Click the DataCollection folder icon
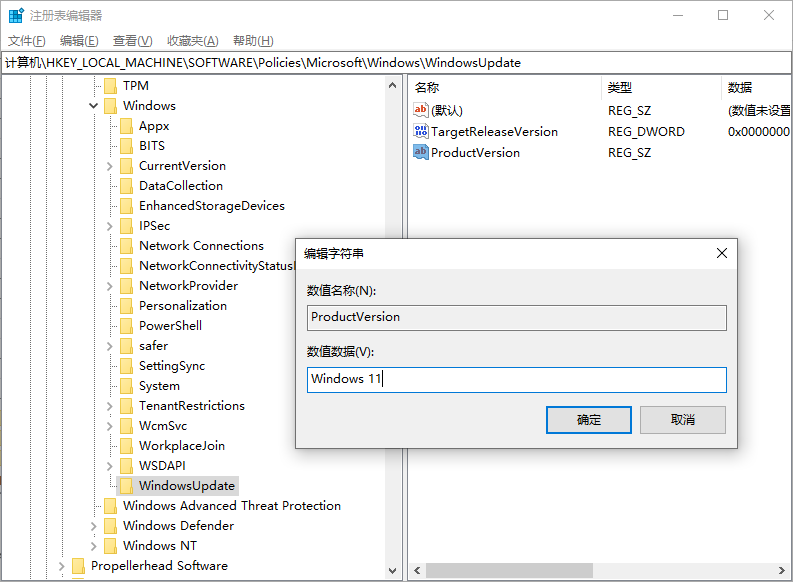This screenshot has width=793, height=582. coord(126,186)
